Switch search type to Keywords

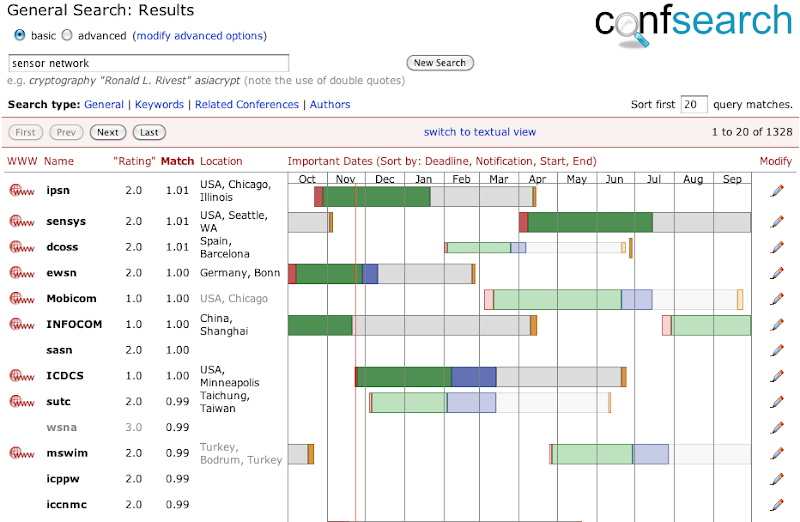[x=159, y=105]
